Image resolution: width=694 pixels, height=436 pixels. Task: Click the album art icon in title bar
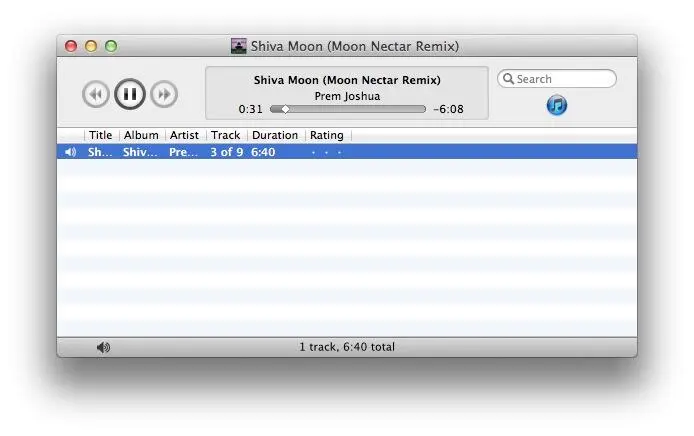point(239,46)
